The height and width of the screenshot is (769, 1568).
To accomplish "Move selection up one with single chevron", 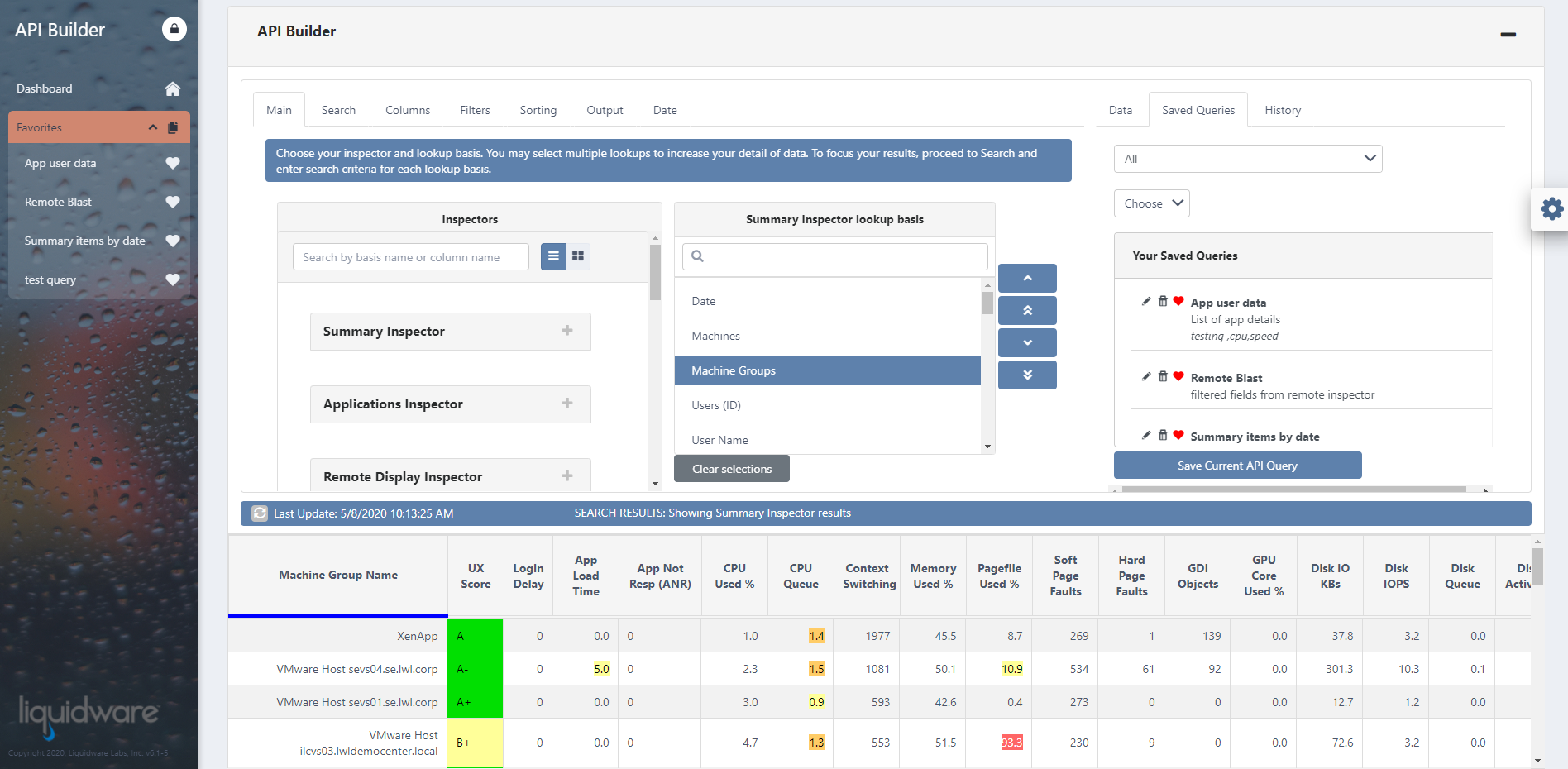I will coord(1027,278).
